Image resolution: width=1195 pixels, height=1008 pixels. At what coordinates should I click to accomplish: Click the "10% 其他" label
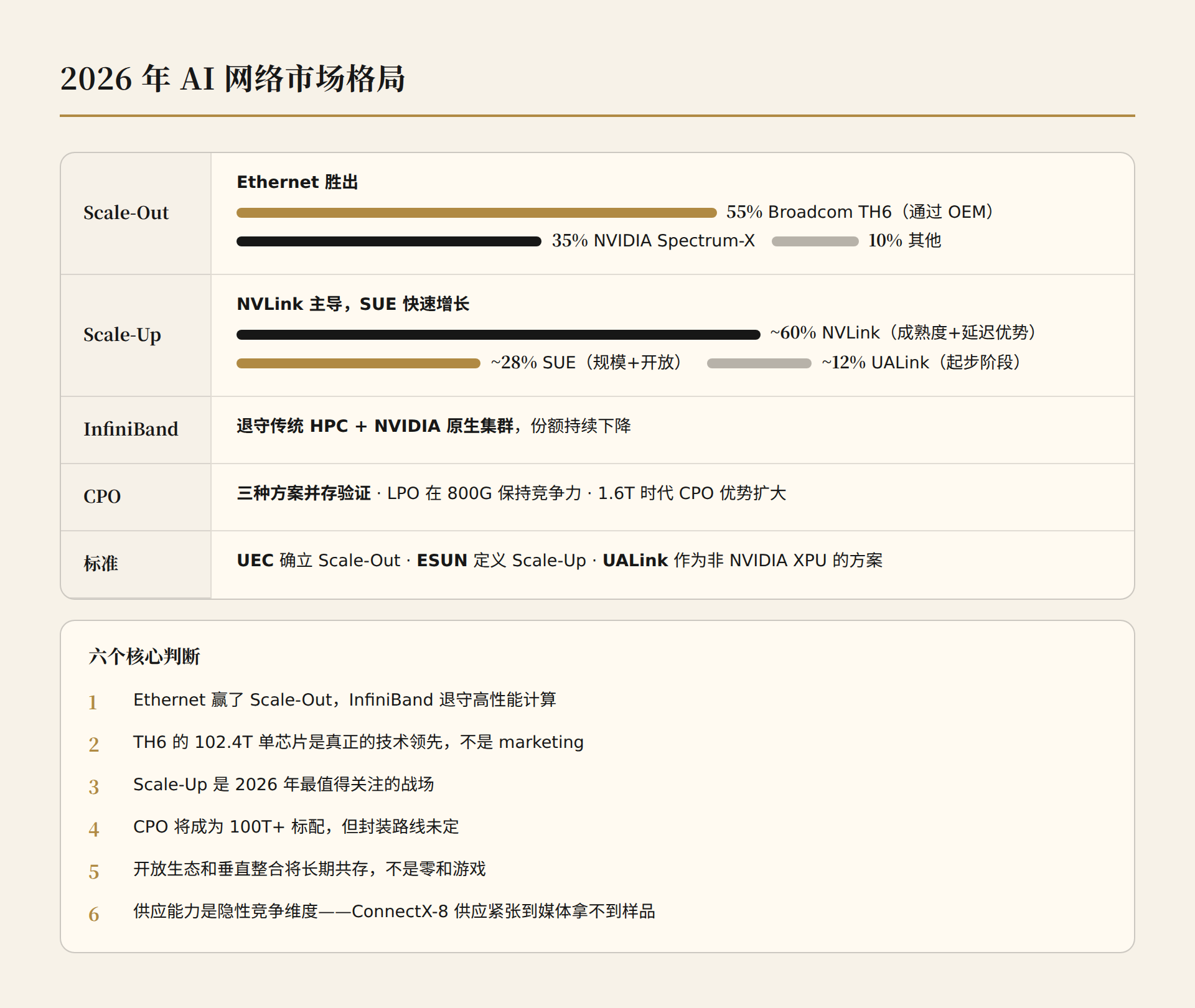pyautogui.click(x=905, y=241)
